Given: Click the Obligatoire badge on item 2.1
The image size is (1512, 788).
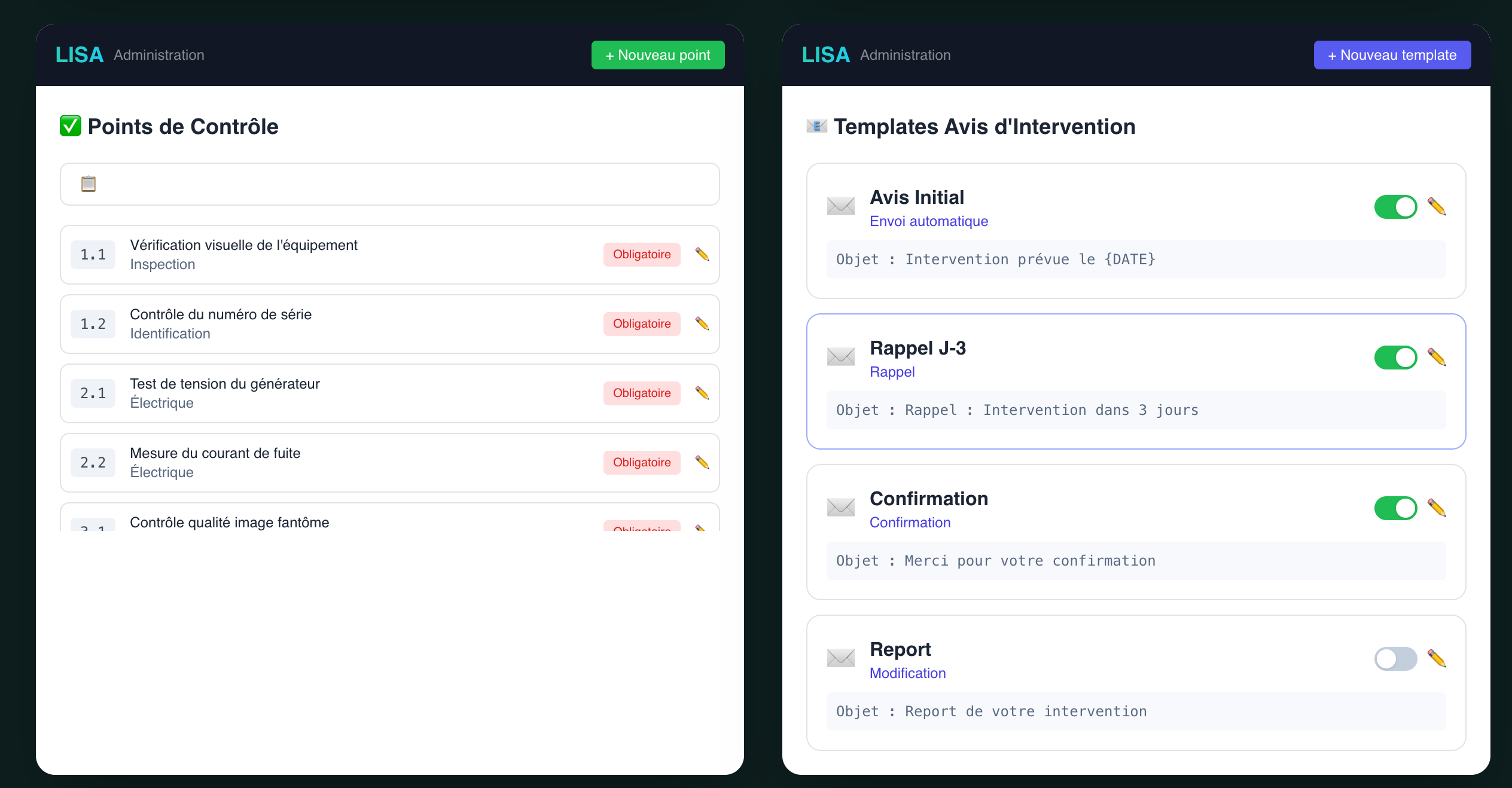Looking at the screenshot, I should click(x=641, y=393).
